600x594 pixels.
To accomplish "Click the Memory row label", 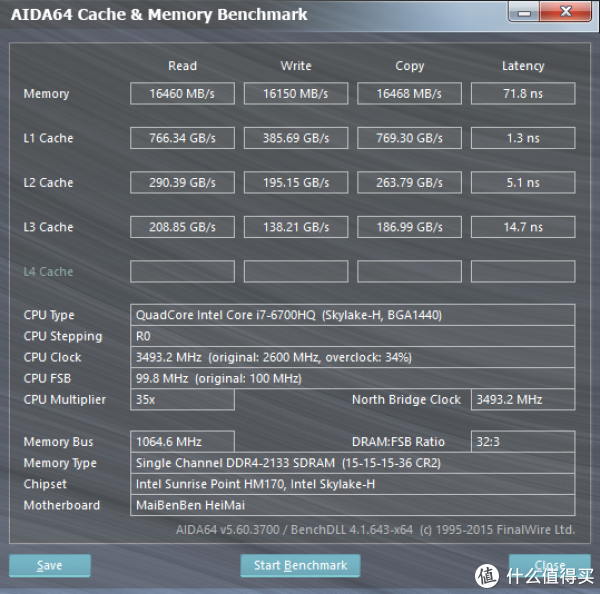I will click(x=46, y=94).
